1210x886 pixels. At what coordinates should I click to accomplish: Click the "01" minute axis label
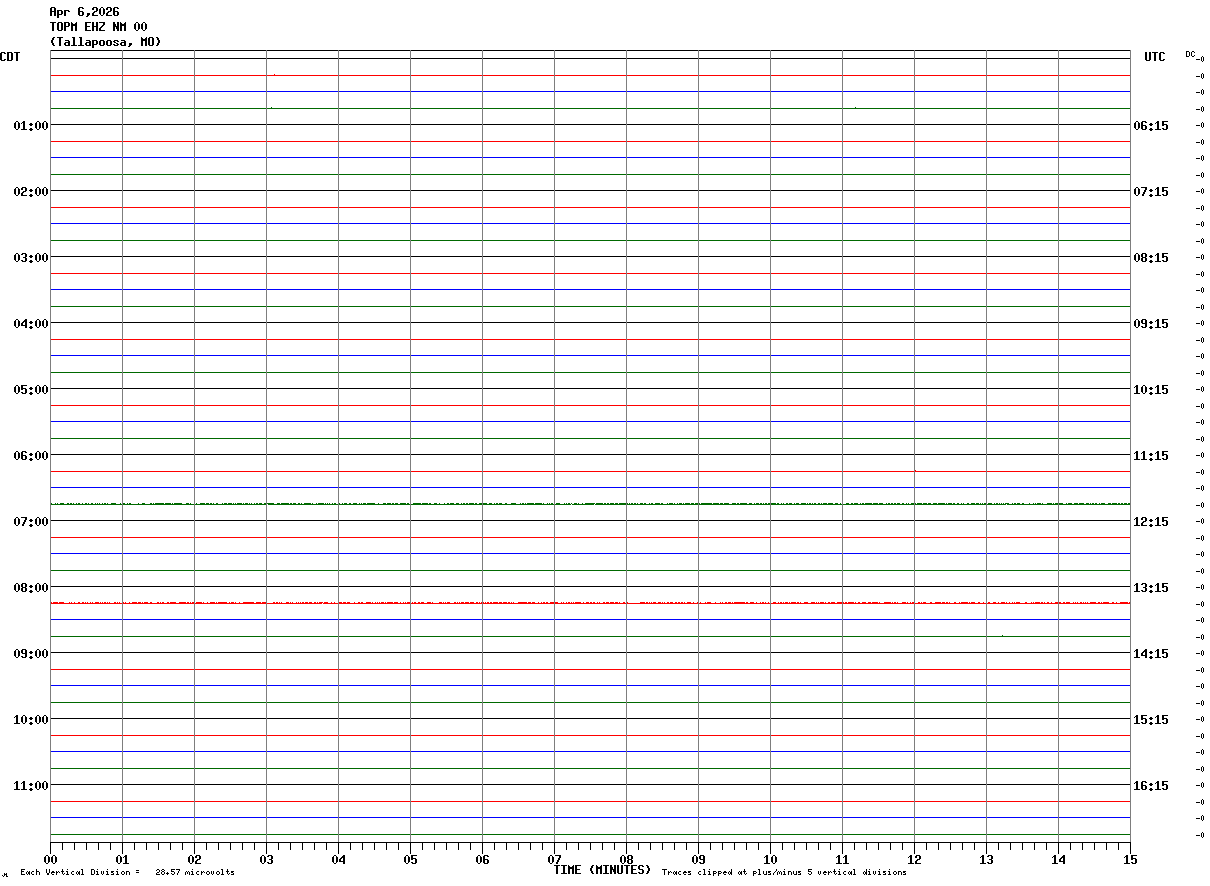click(x=123, y=859)
